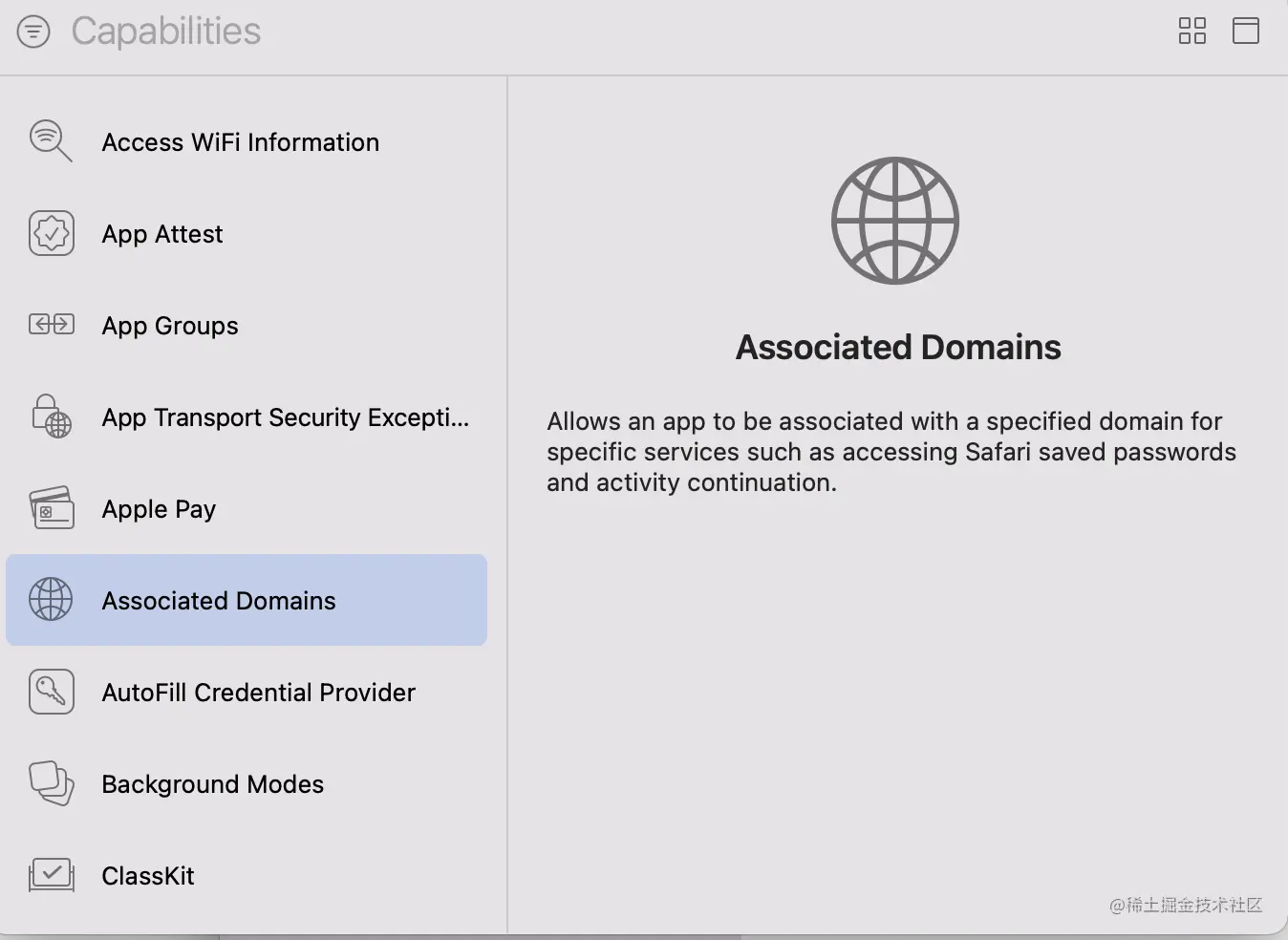Switch to list with detail pane view
The width and height of the screenshot is (1288, 940).
pyautogui.click(x=1245, y=31)
